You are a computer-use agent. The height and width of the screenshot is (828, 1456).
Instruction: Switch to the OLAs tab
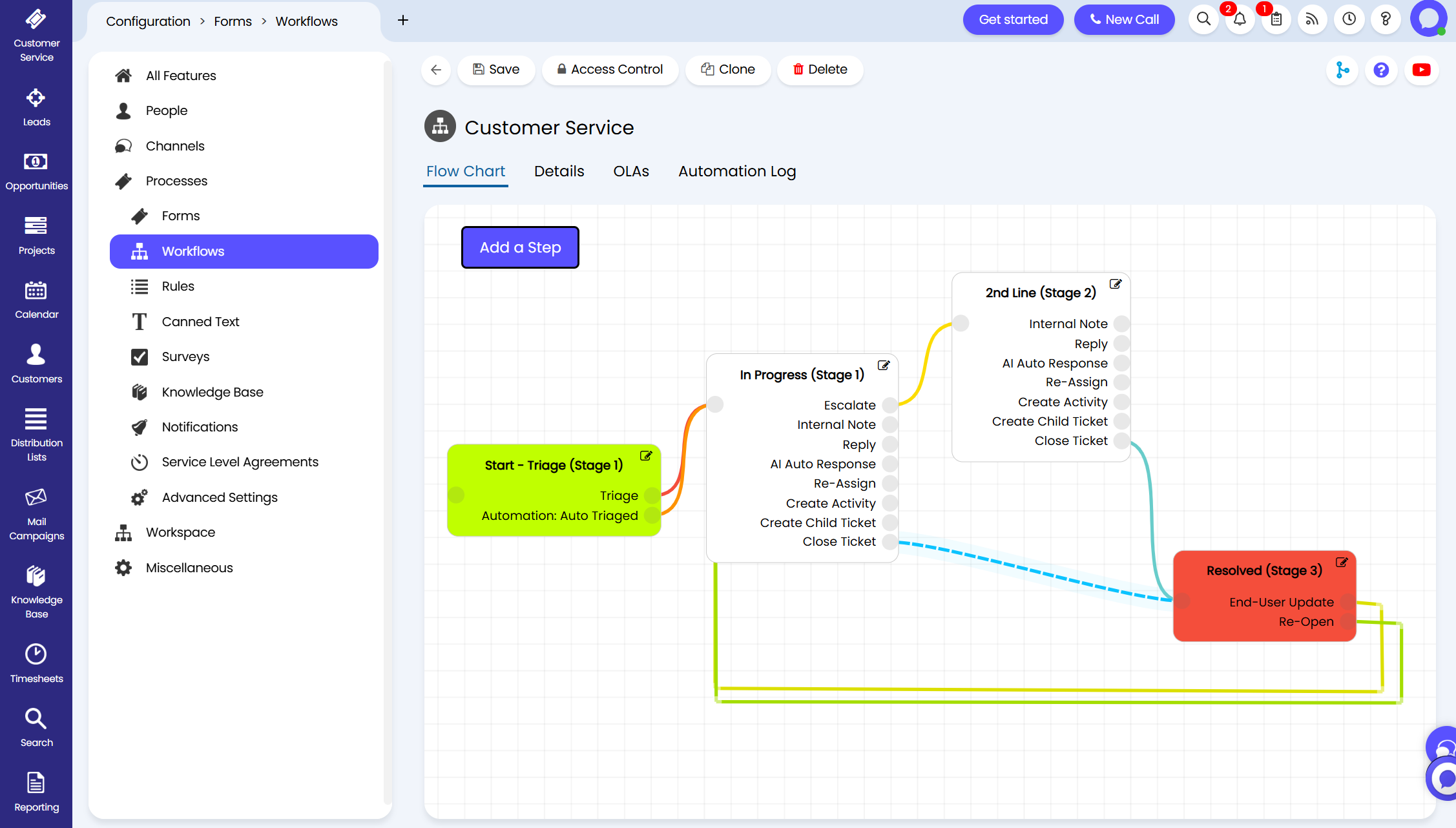tap(630, 171)
